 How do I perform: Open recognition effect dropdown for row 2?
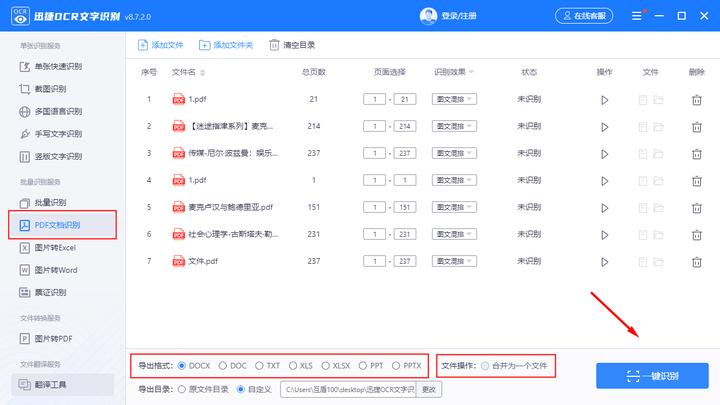click(x=454, y=126)
